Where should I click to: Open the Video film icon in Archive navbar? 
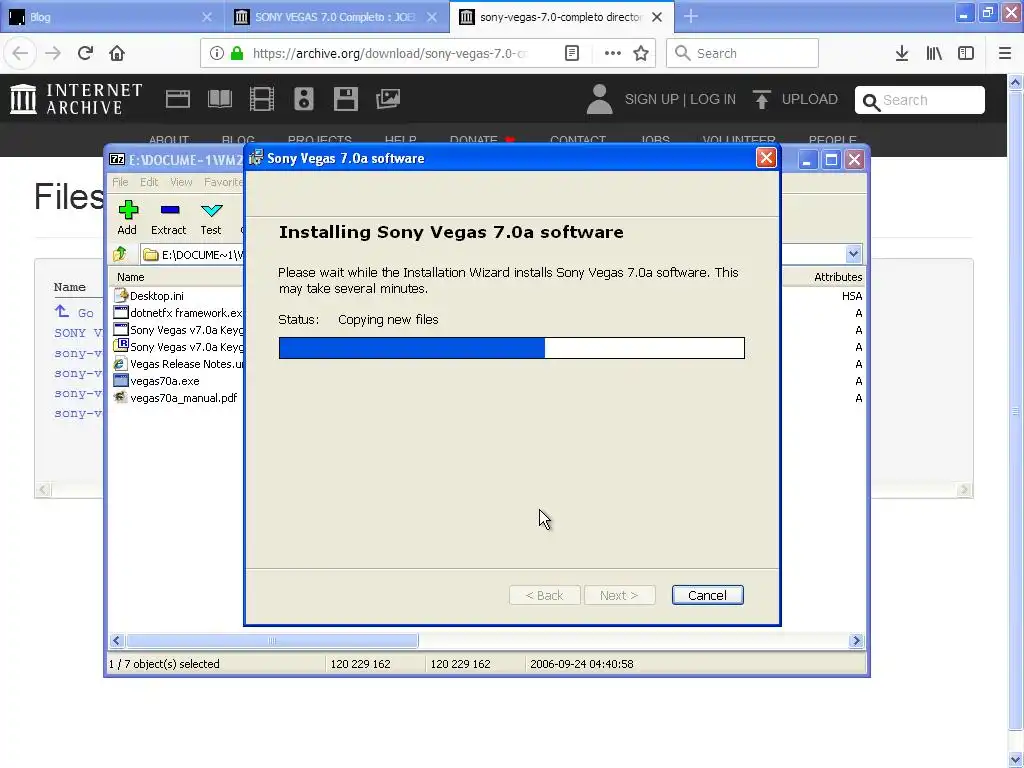[262, 99]
